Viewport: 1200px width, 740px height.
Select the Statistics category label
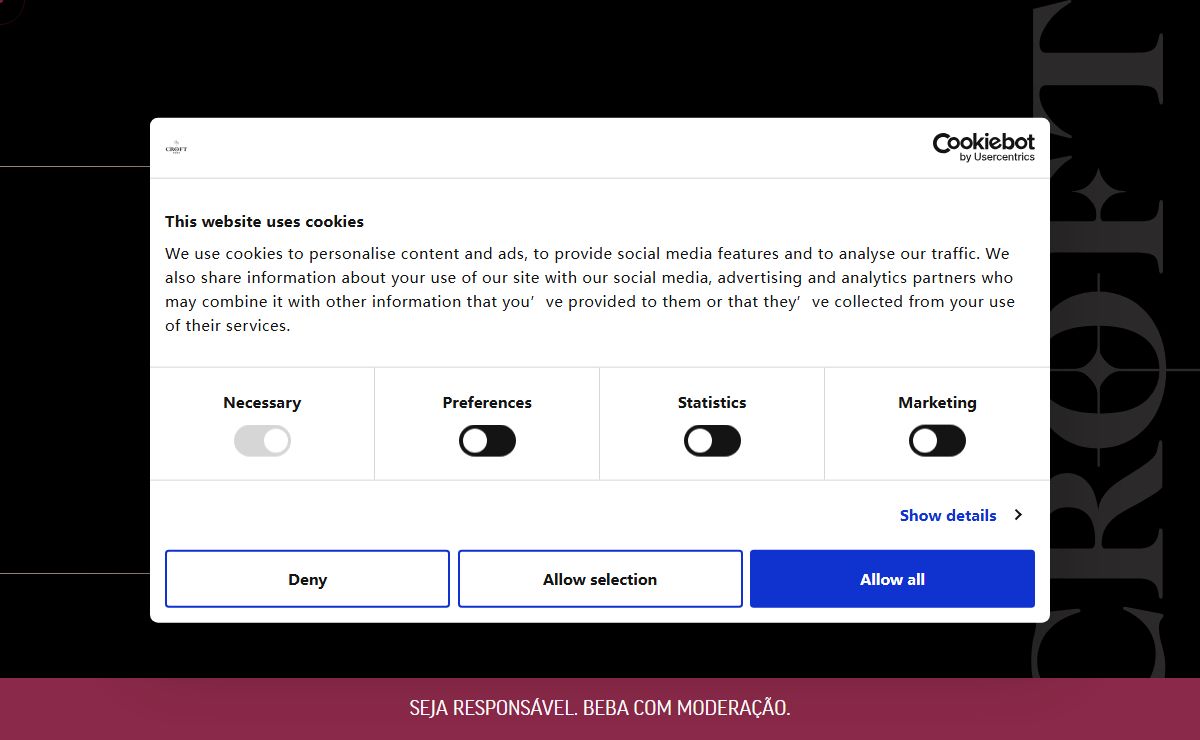point(712,402)
